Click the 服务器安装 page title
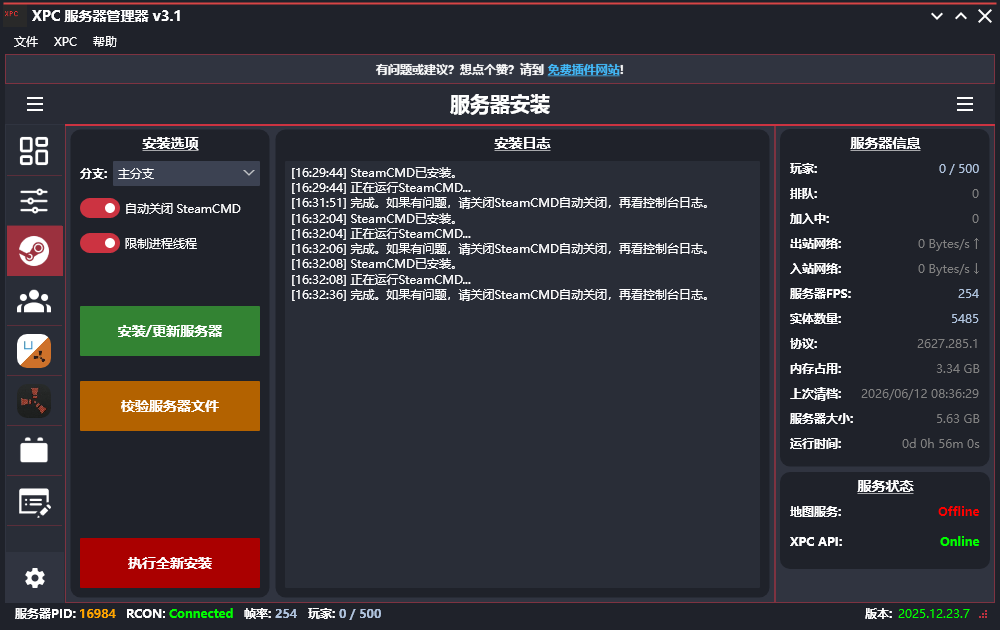Viewport: 1000px width, 630px height. 500,105
